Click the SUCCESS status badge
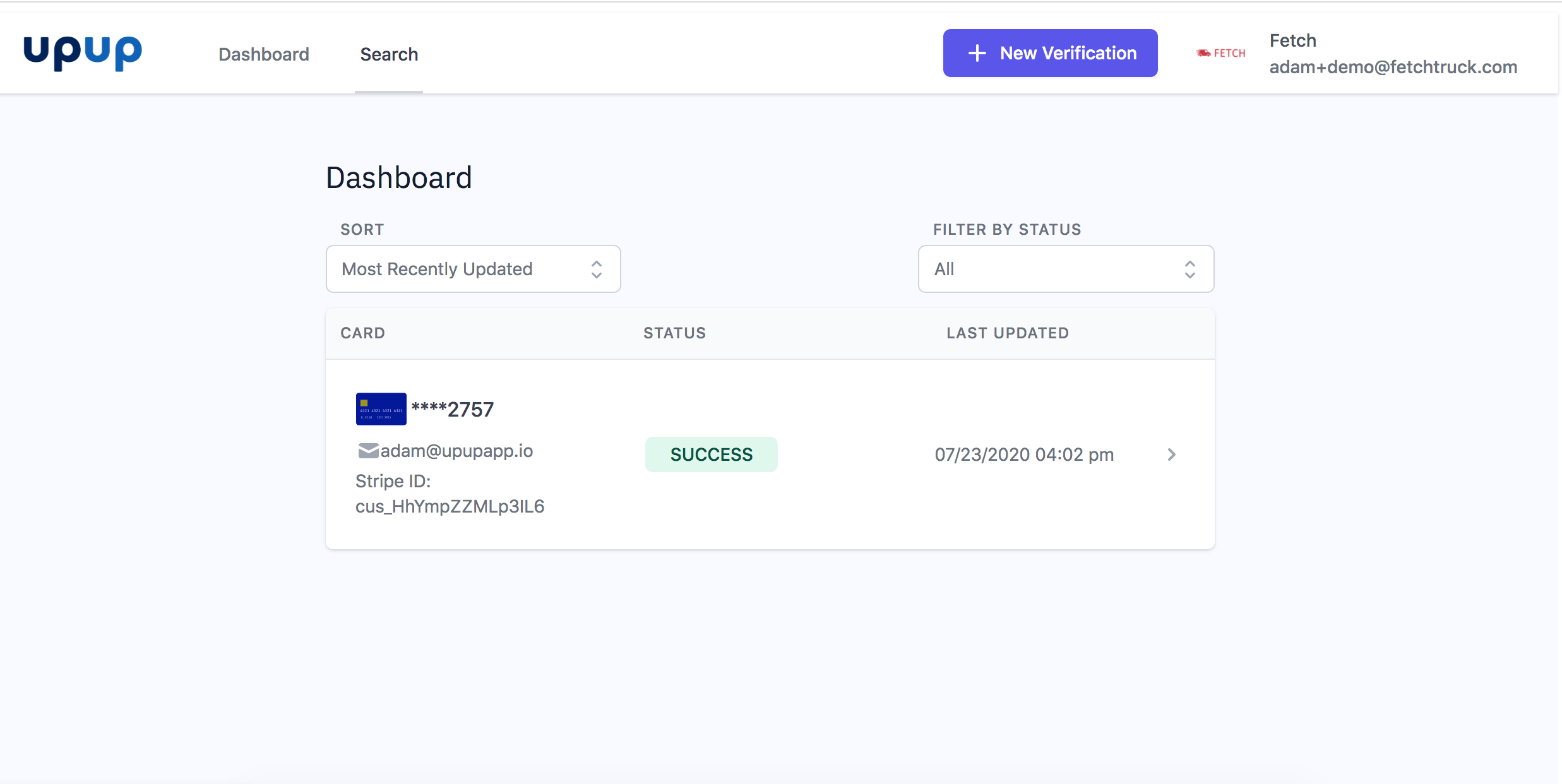1562x784 pixels. [711, 454]
